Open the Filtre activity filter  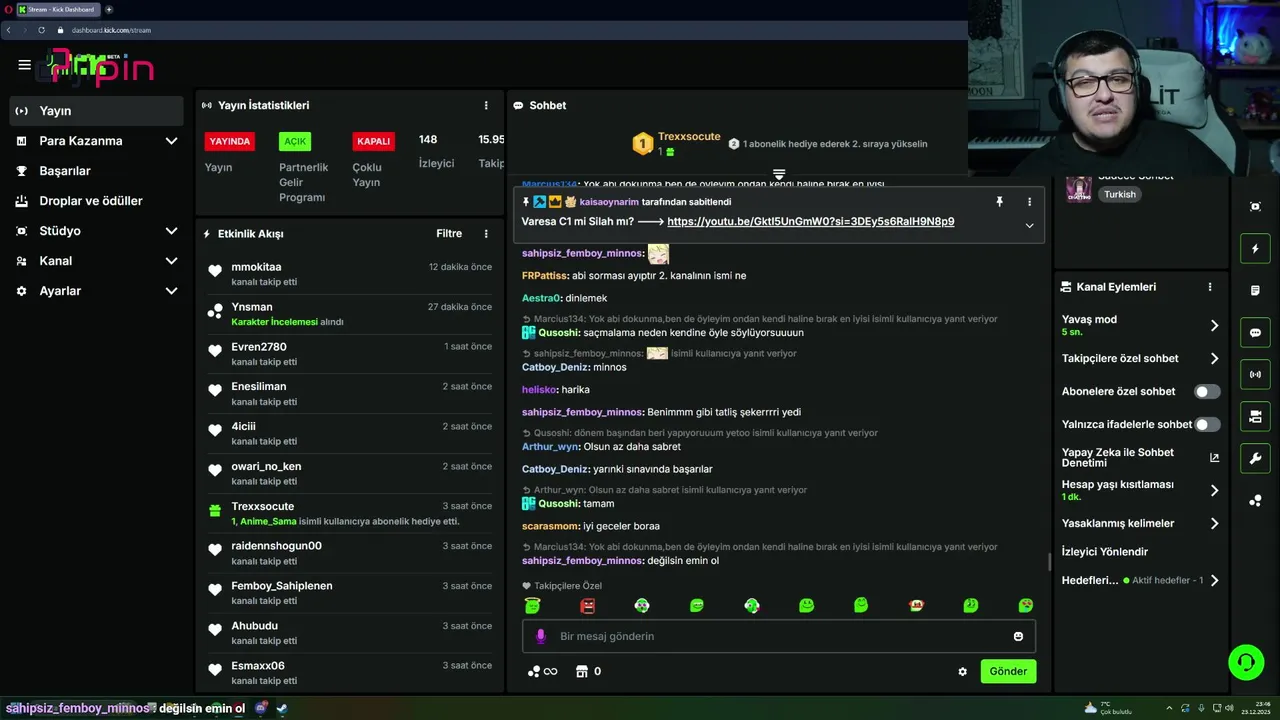pos(449,233)
